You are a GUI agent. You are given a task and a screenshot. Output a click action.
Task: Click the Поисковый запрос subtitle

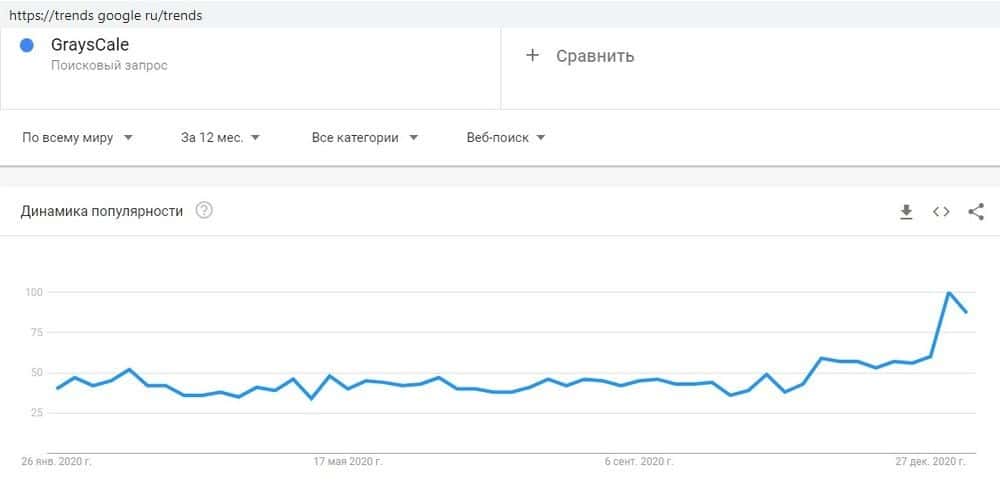tap(109, 66)
